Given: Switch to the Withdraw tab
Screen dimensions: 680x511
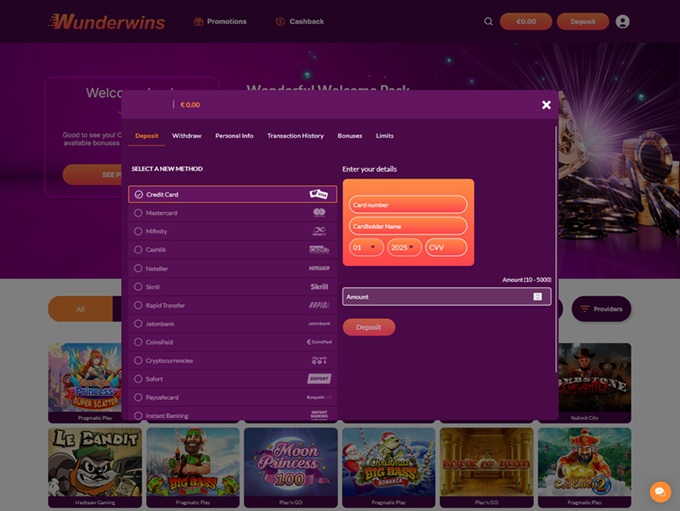Looking at the screenshot, I should 186,136.
